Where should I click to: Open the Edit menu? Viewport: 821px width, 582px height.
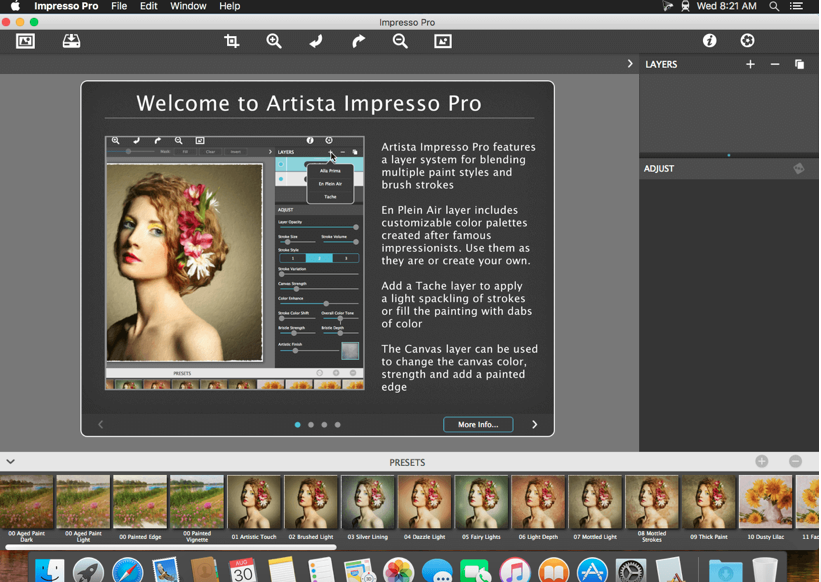[149, 6]
